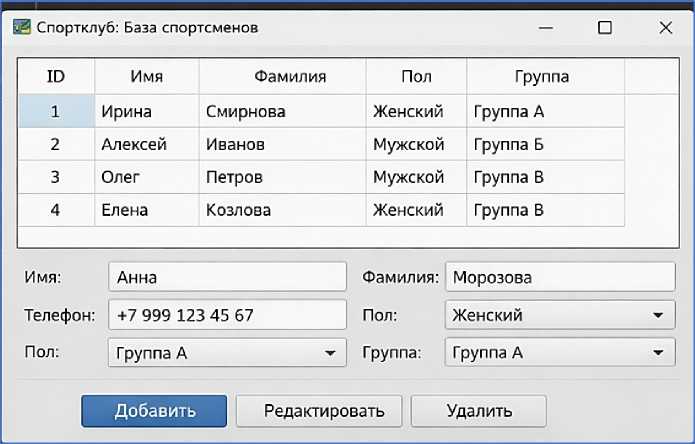Open the left Группа А dropdown under Телефон
The image size is (695, 444).
pyautogui.click(x=227, y=353)
